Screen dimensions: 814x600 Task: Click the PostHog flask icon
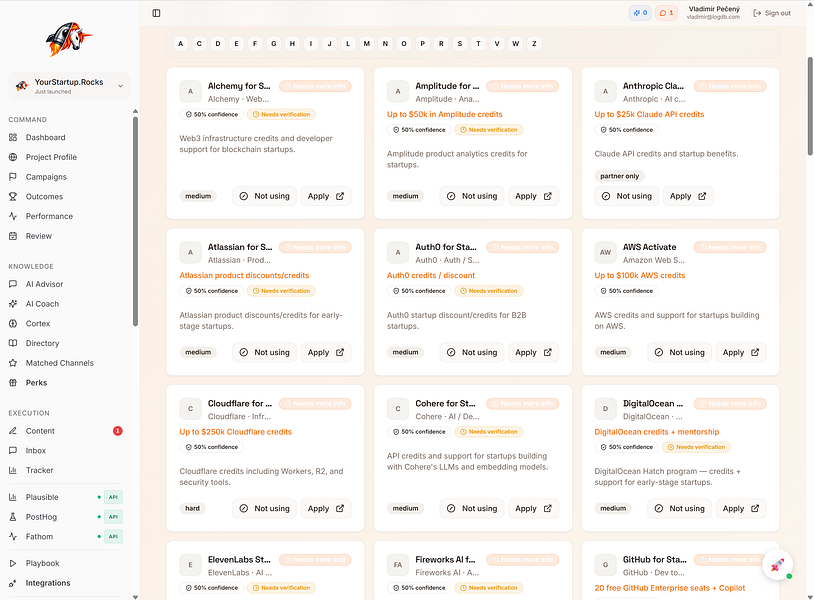13,517
